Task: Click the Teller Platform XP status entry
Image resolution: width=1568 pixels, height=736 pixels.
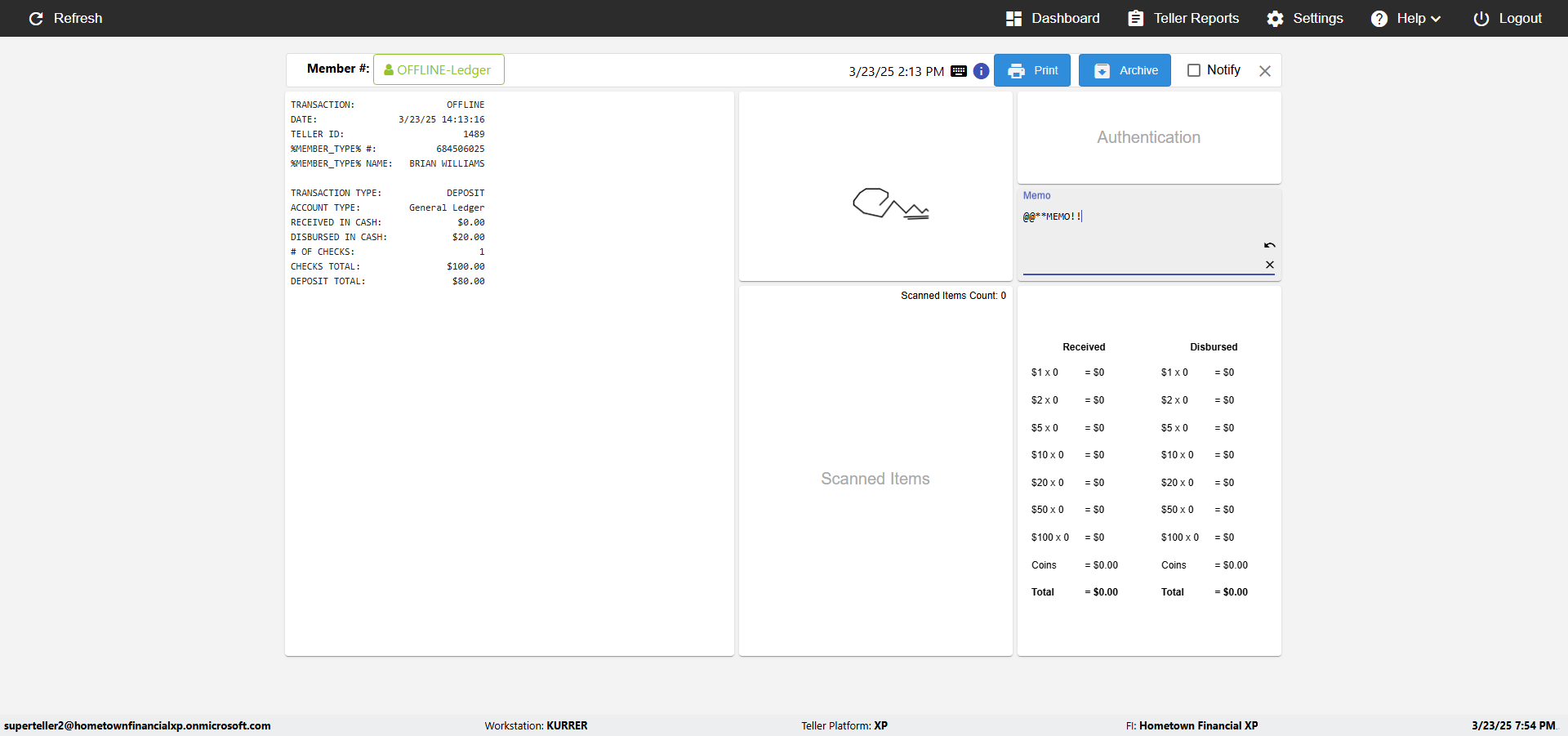Action: click(844, 725)
